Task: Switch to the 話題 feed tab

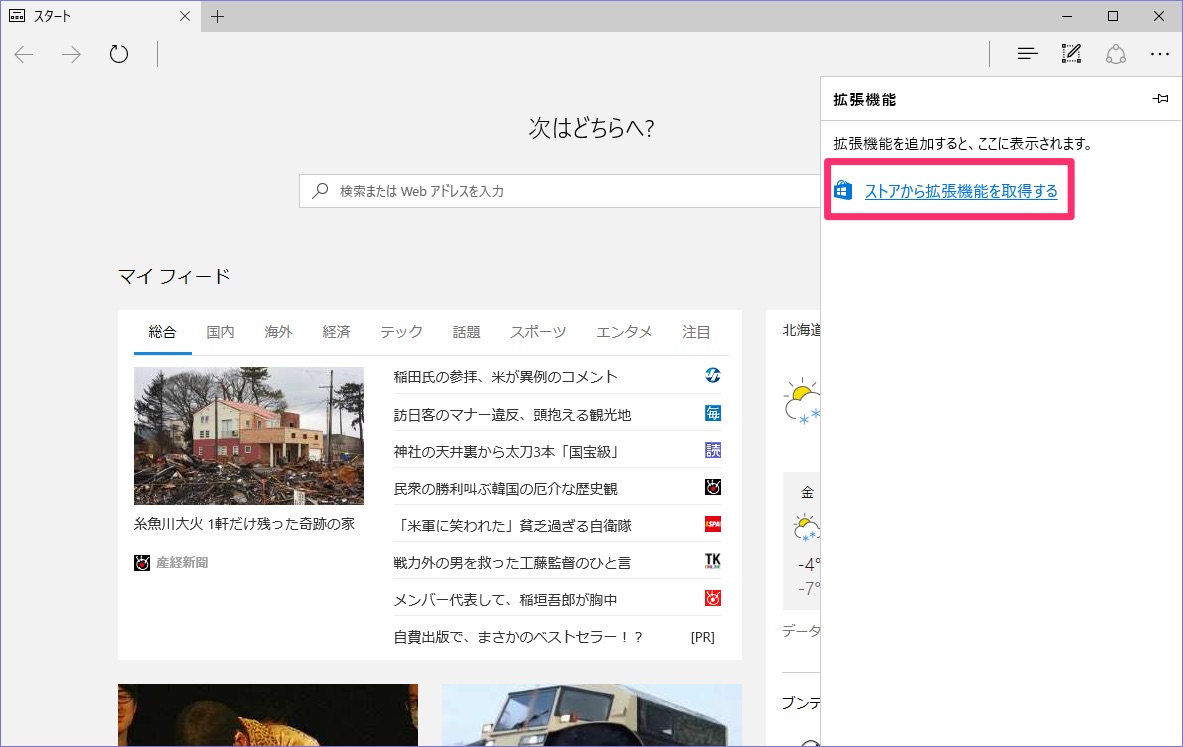Action: pyautogui.click(x=466, y=332)
